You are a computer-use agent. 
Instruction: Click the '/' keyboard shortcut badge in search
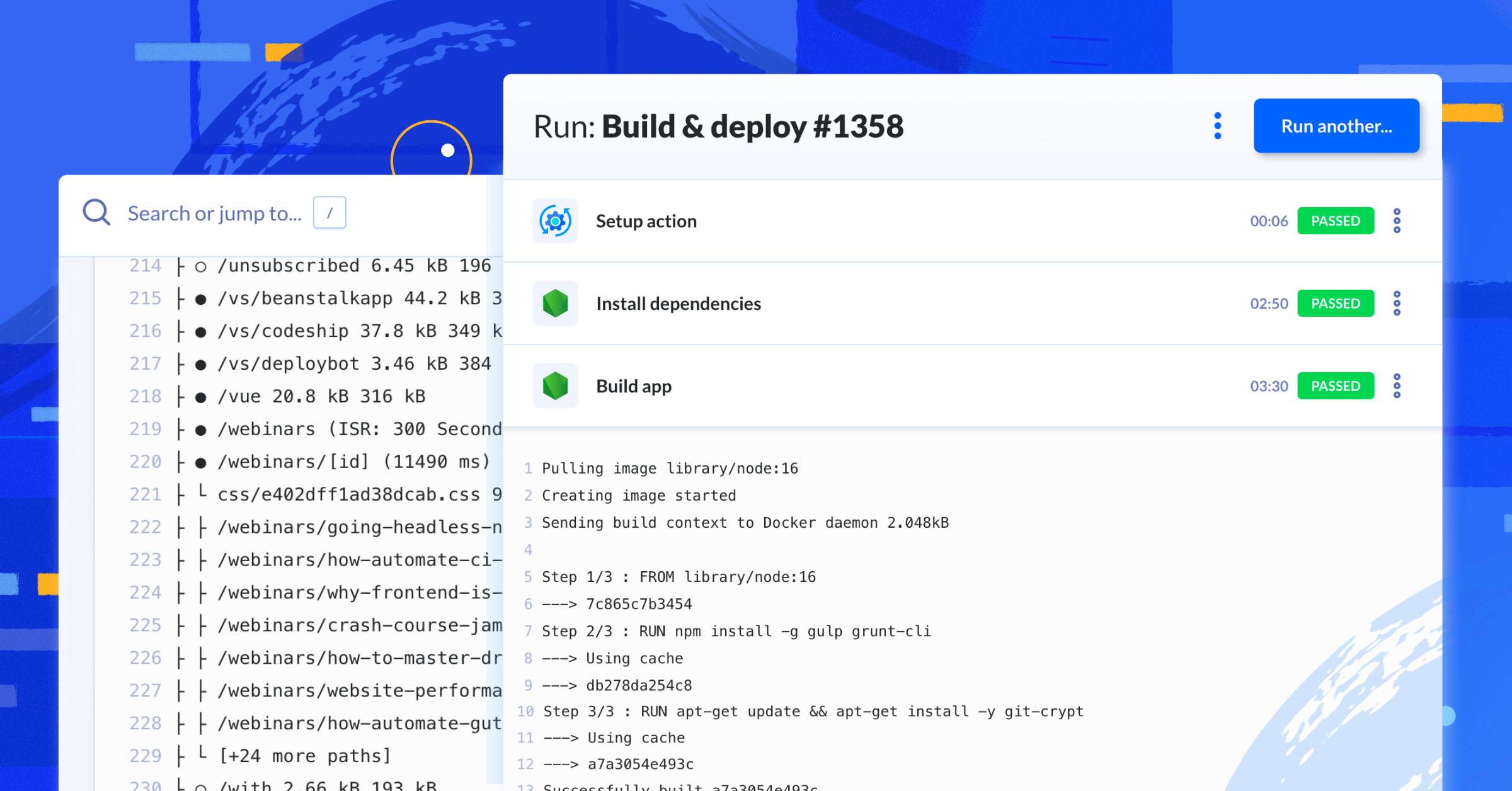tap(329, 213)
